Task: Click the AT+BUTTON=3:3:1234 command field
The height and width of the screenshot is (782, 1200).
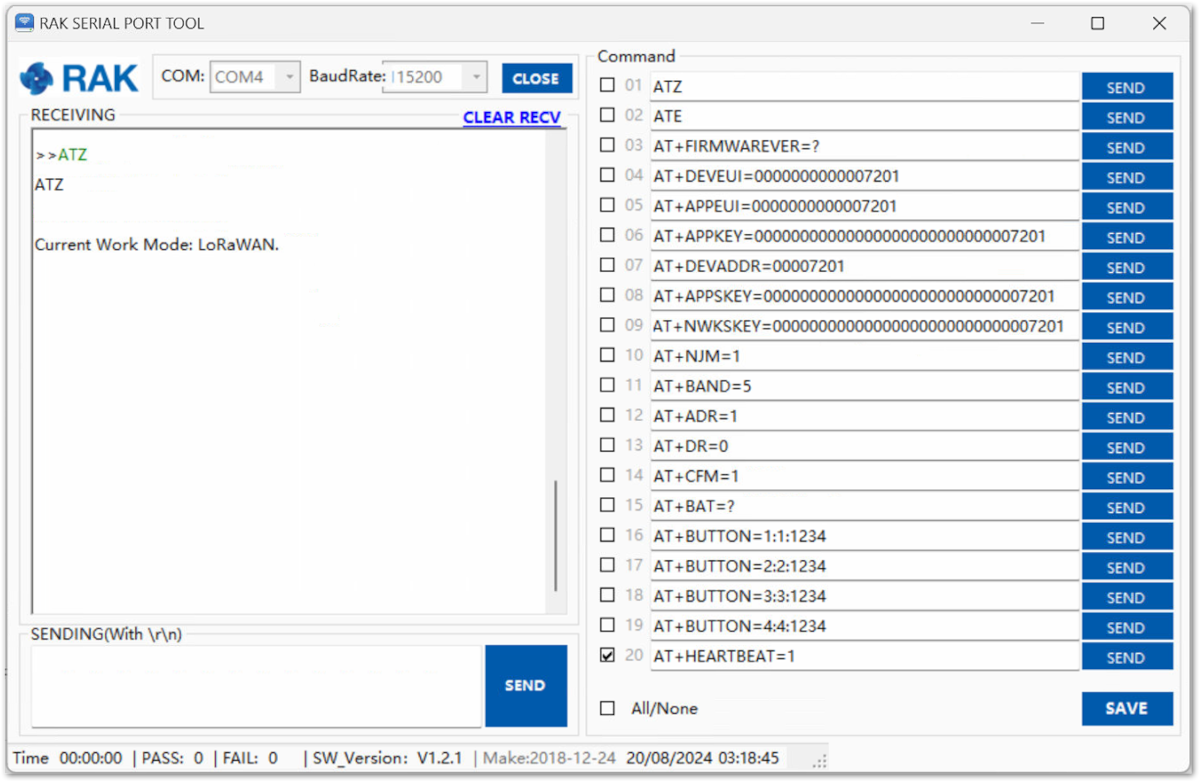Action: pyautogui.click(x=865, y=596)
